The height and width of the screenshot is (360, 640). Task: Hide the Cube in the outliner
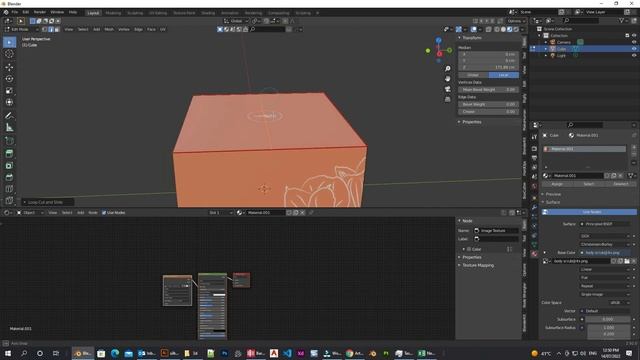634,49
